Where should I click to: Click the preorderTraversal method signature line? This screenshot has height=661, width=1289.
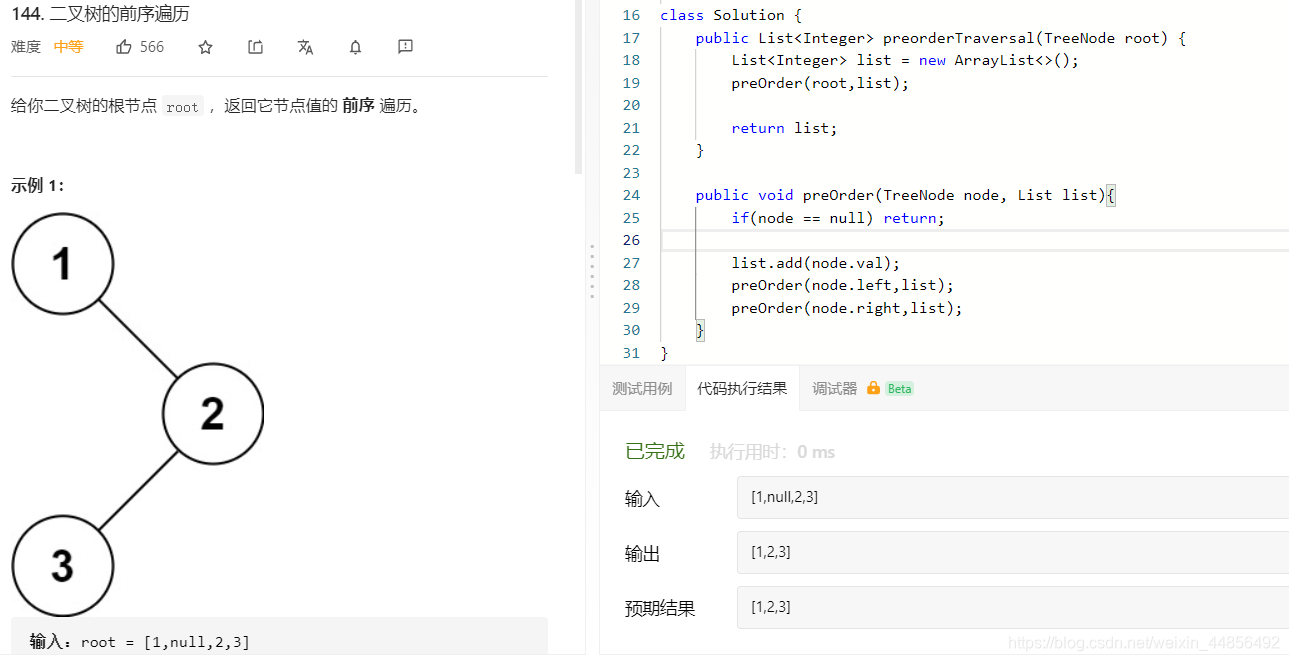click(941, 38)
